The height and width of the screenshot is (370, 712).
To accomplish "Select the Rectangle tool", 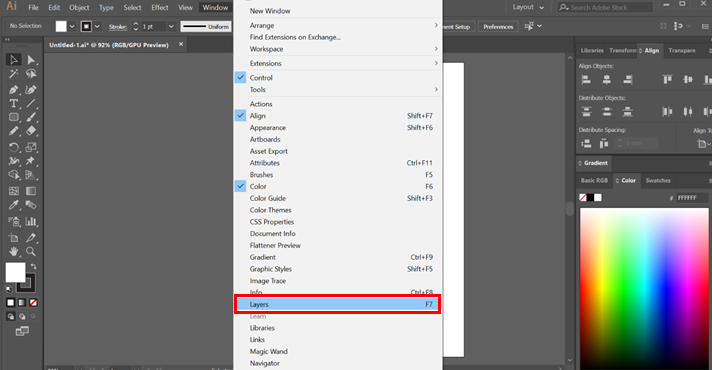I will coord(14,117).
